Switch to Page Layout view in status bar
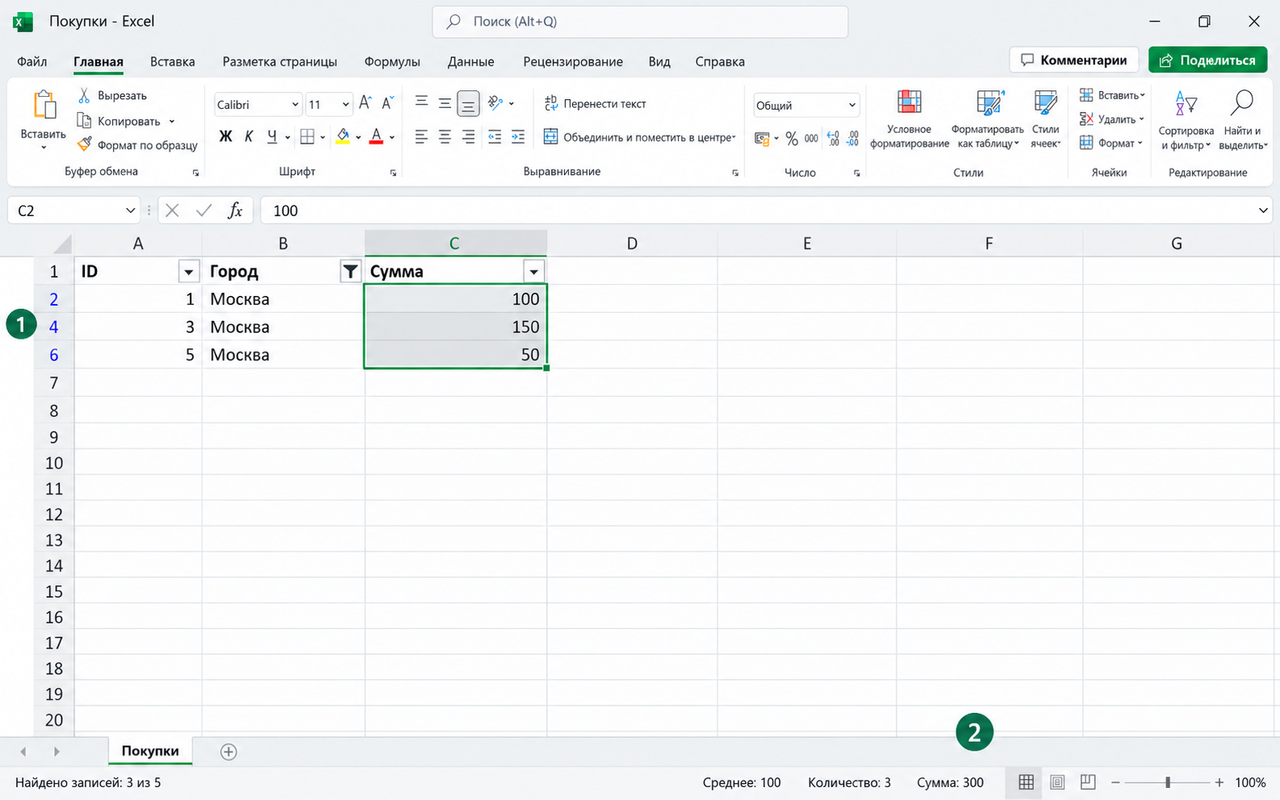1280x800 pixels. [x=1057, y=782]
